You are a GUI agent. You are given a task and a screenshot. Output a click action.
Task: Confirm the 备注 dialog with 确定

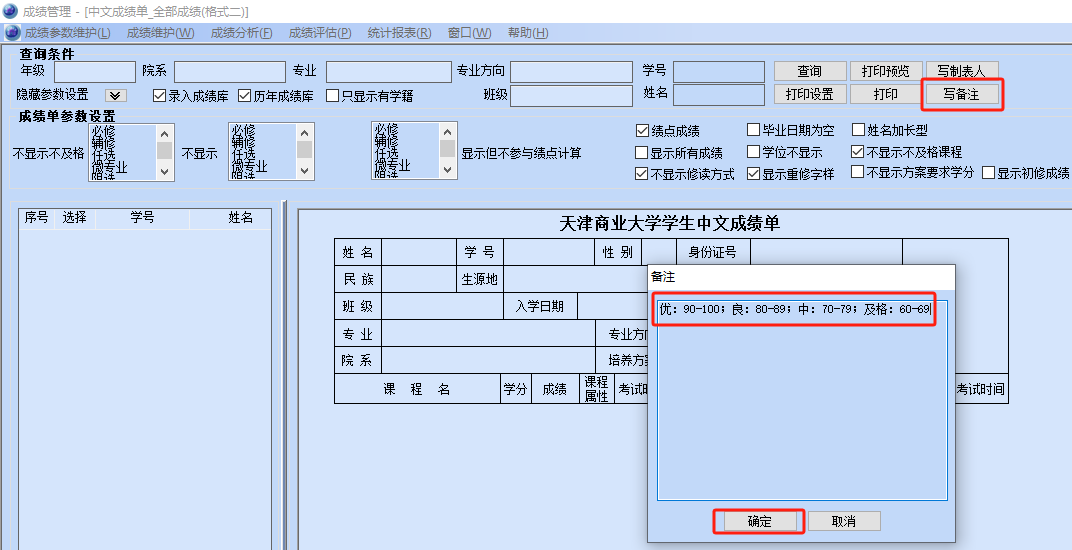tap(759, 521)
